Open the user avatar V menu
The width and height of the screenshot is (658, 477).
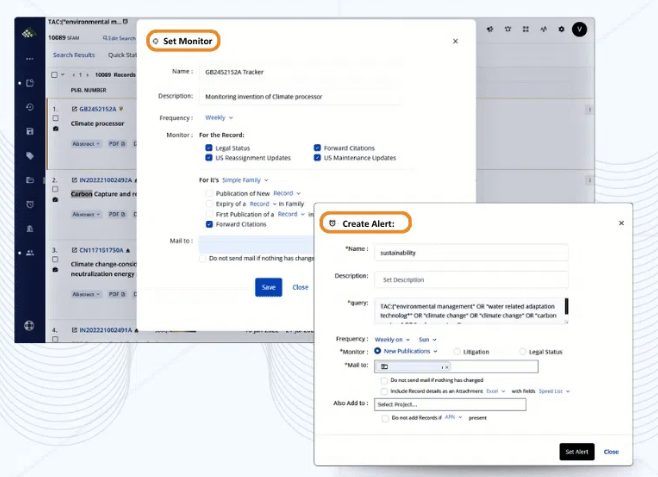pos(579,29)
